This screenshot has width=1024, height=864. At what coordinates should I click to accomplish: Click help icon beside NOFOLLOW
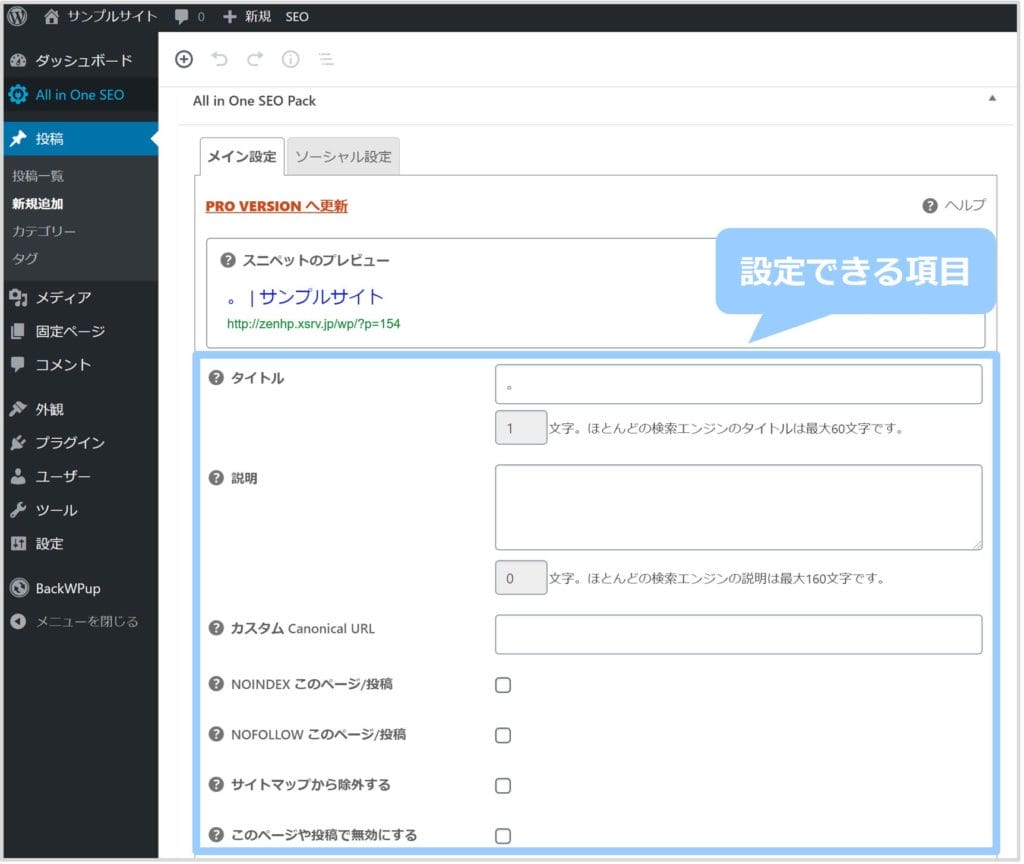217,736
